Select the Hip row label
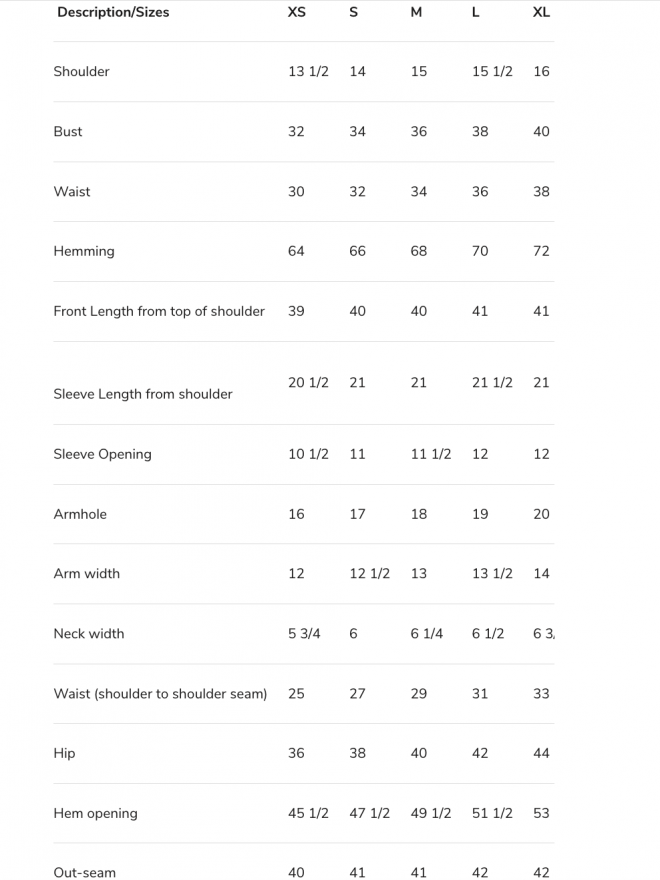The image size is (660, 880). [64, 754]
